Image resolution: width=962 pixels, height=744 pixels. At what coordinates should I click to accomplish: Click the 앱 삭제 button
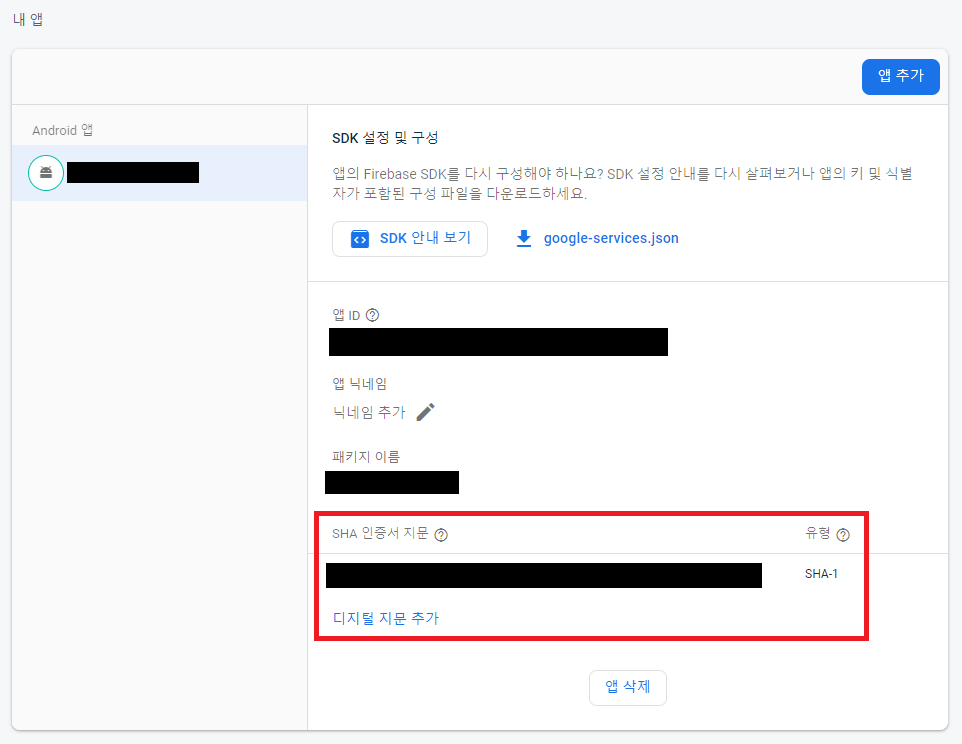coord(628,688)
